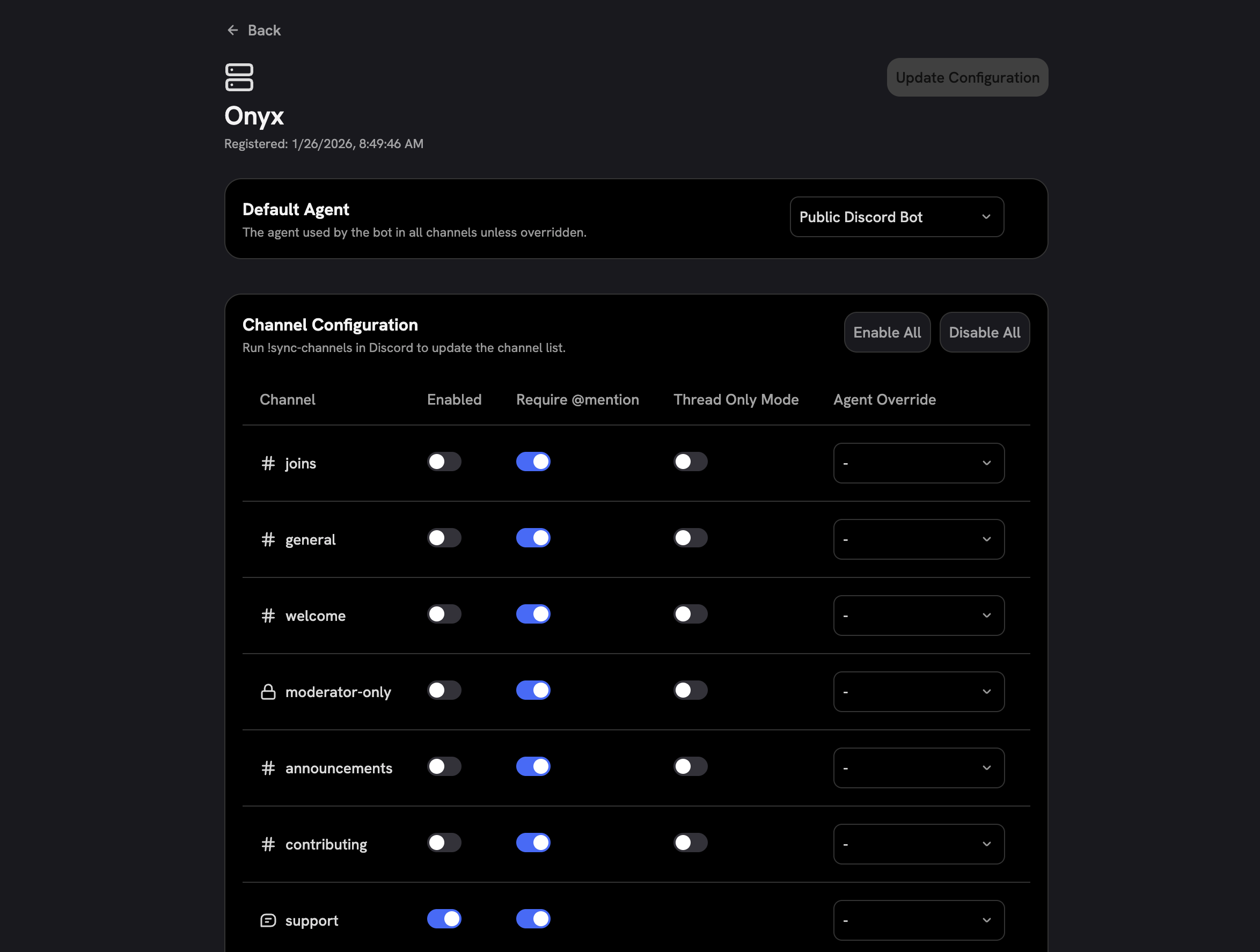The height and width of the screenshot is (952, 1260).
Task: Click the hash icon next to joins
Action: [x=268, y=463]
